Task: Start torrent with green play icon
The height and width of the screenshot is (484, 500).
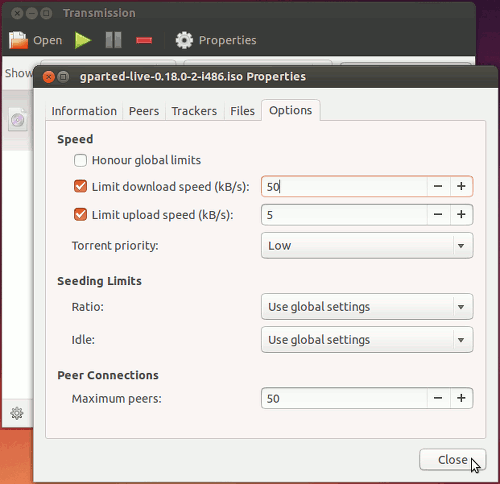Action: click(83, 40)
